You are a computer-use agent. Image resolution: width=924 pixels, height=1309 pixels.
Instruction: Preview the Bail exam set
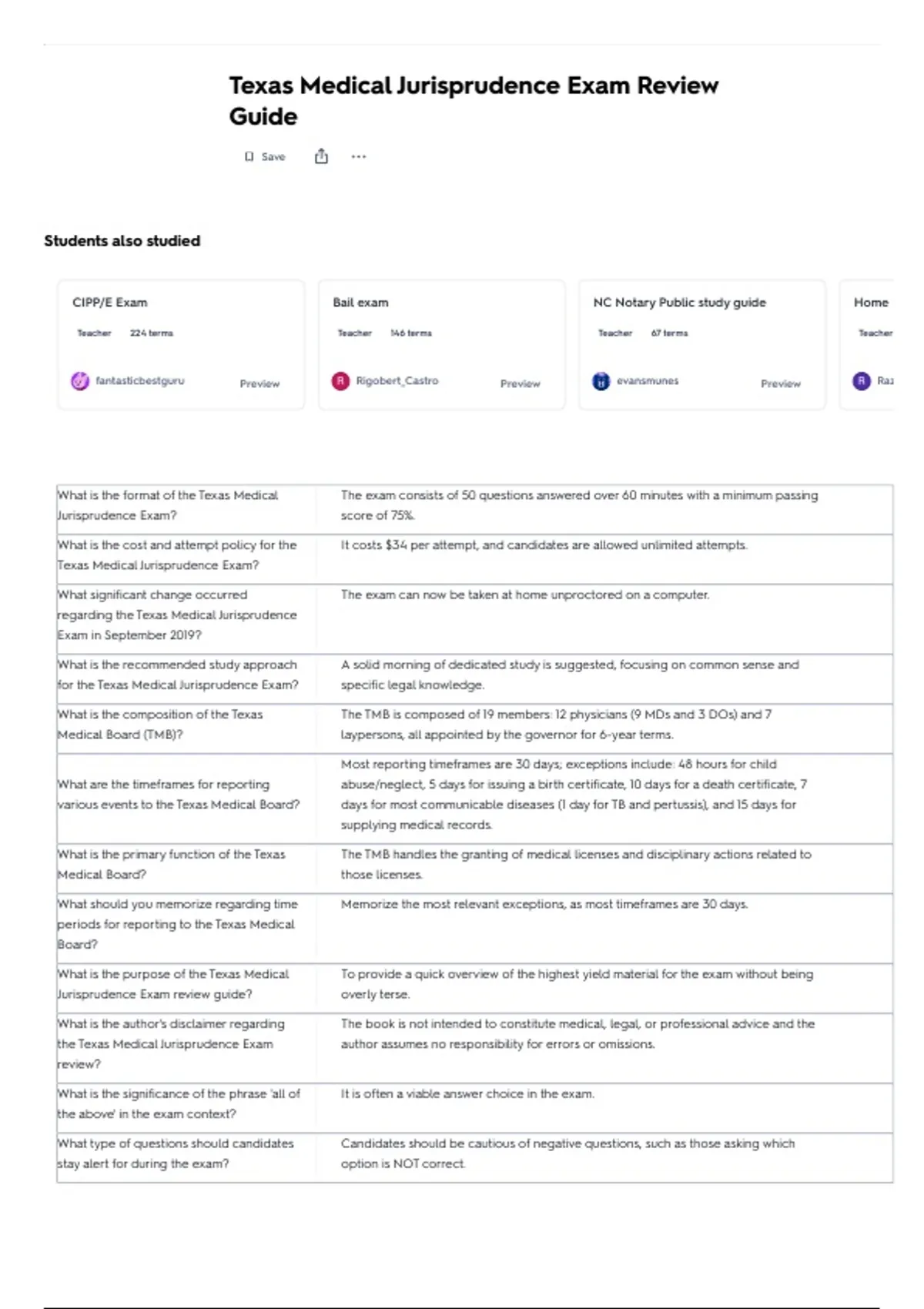520,383
